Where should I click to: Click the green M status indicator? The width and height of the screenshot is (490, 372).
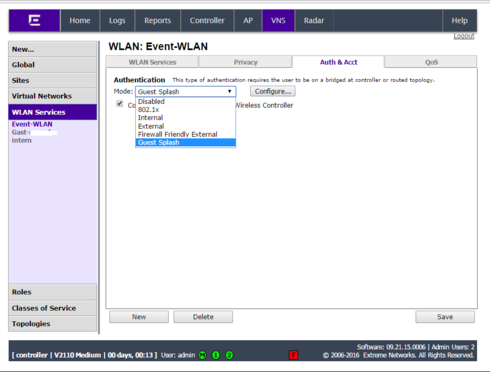pyautogui.click(x=203, y=355)
